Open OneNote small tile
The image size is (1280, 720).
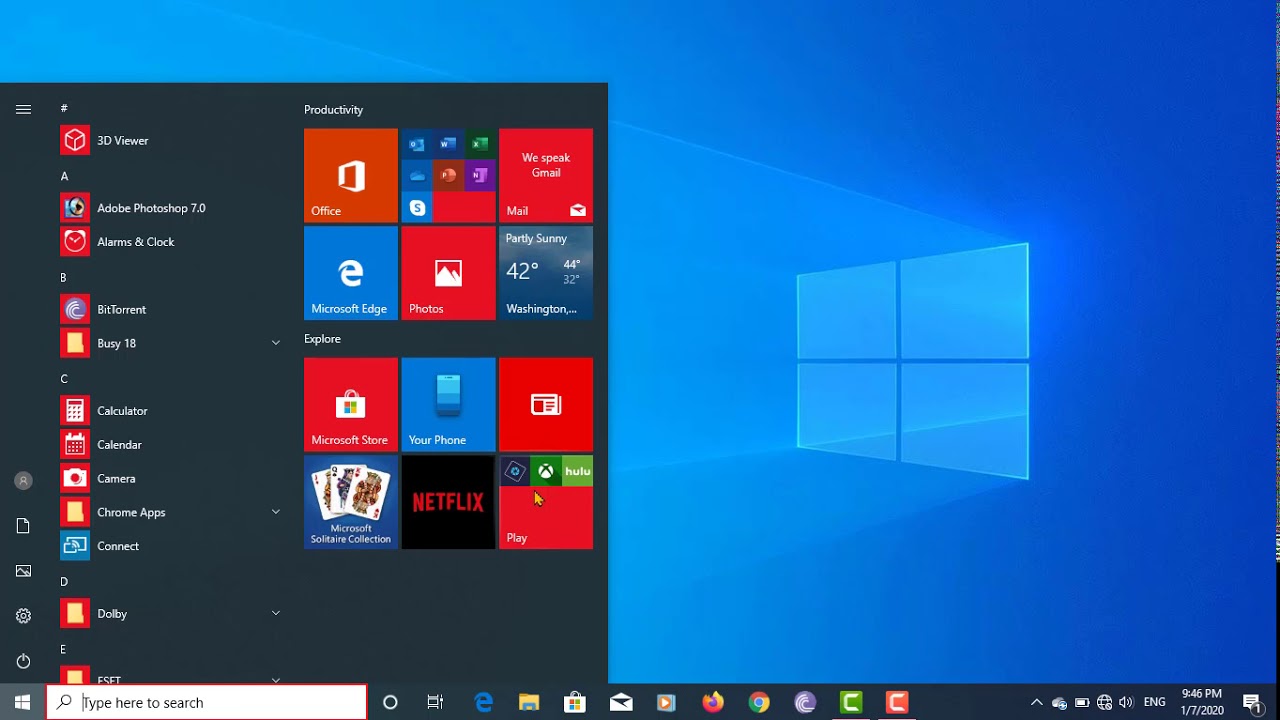480,176
